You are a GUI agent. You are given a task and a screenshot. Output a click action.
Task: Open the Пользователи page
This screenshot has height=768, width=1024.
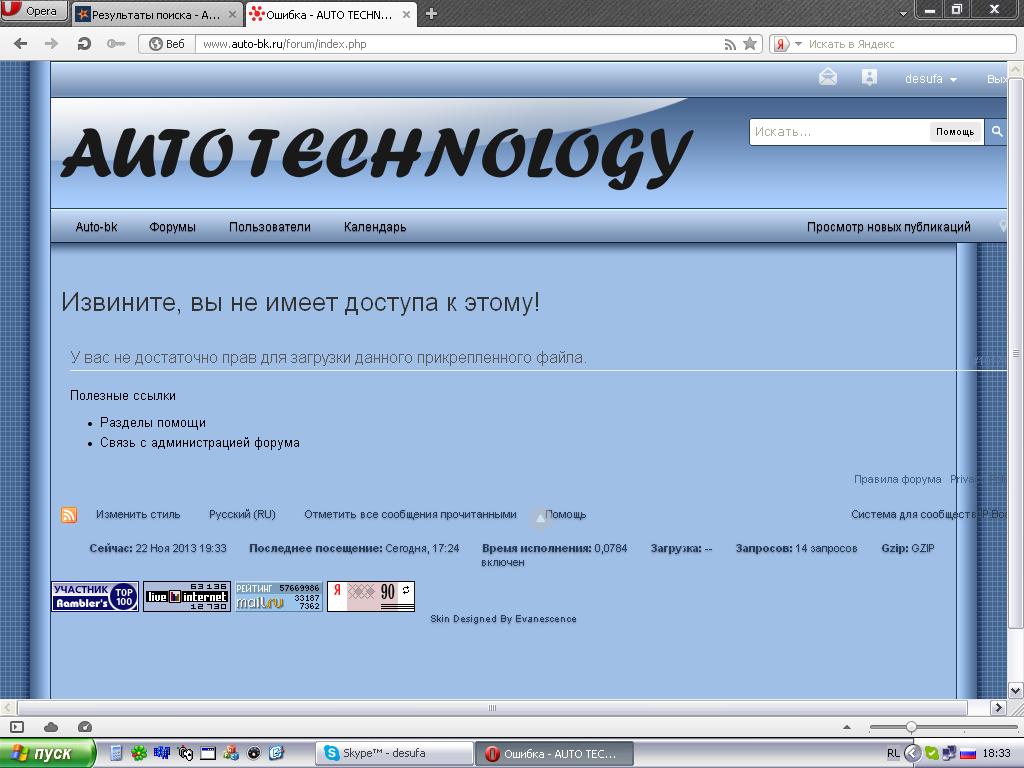[270, 227]
